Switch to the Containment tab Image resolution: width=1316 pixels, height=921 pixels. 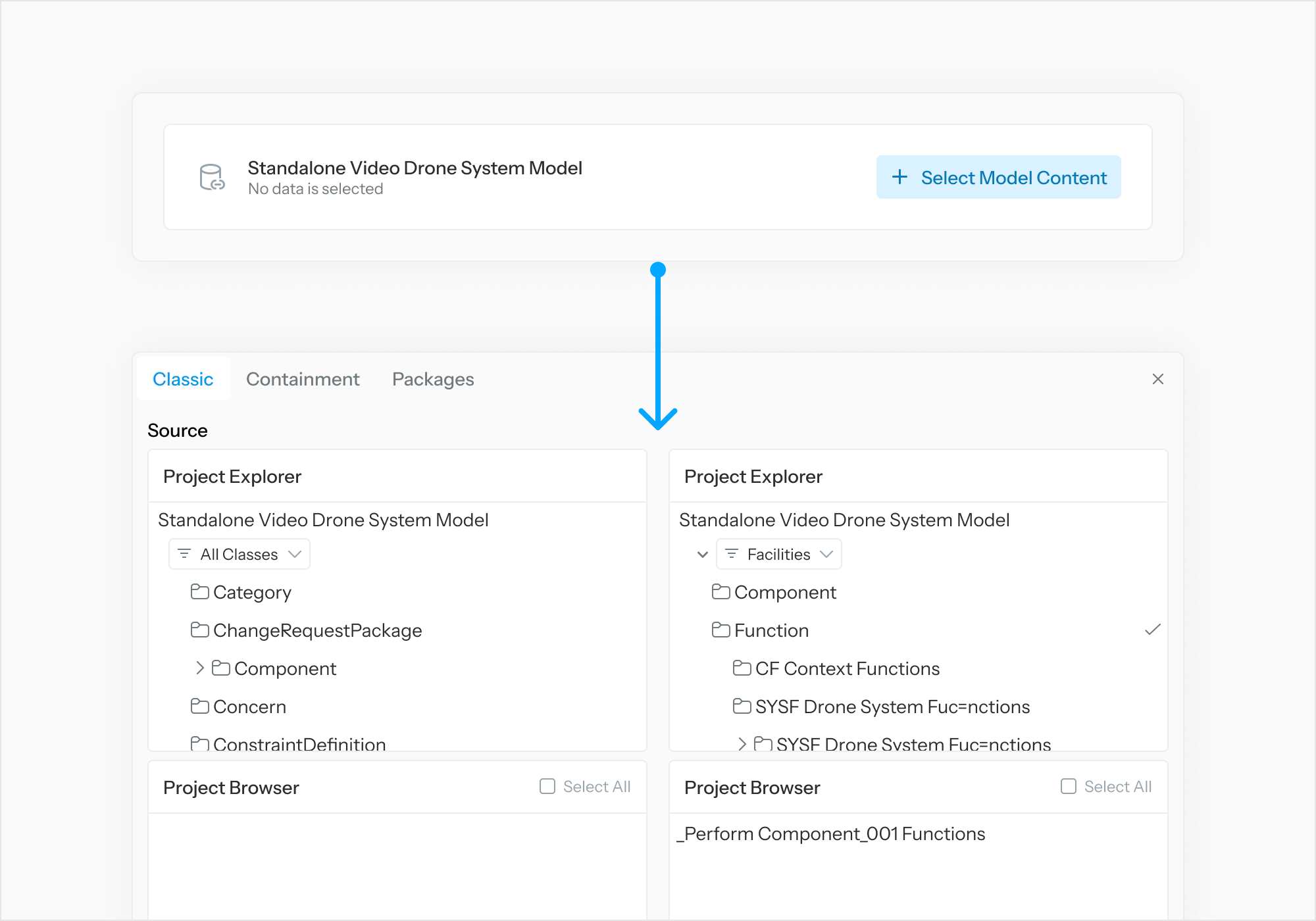pos(303,379)
